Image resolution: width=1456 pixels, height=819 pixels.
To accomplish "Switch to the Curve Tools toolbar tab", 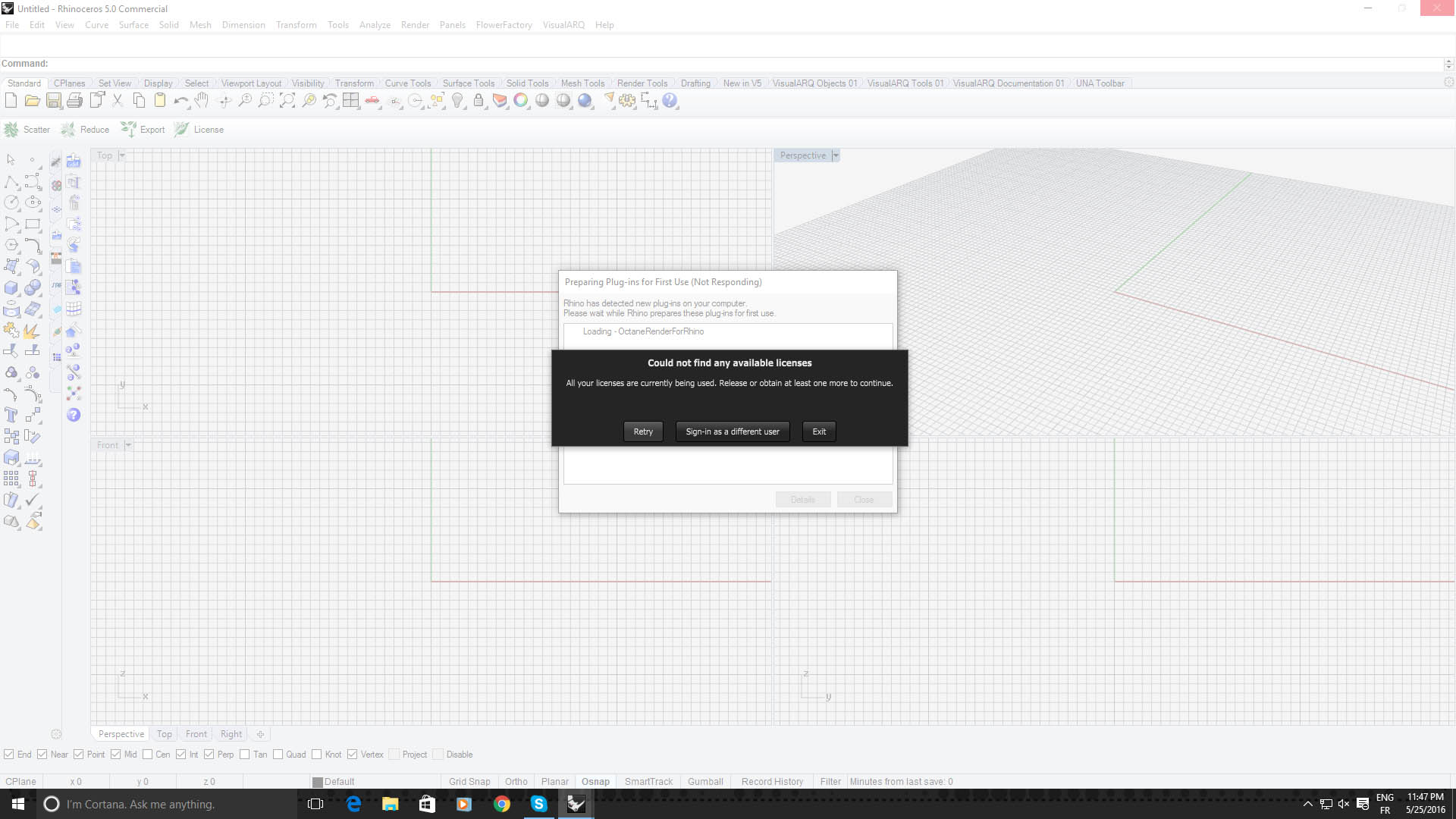I will click(407, 83).
